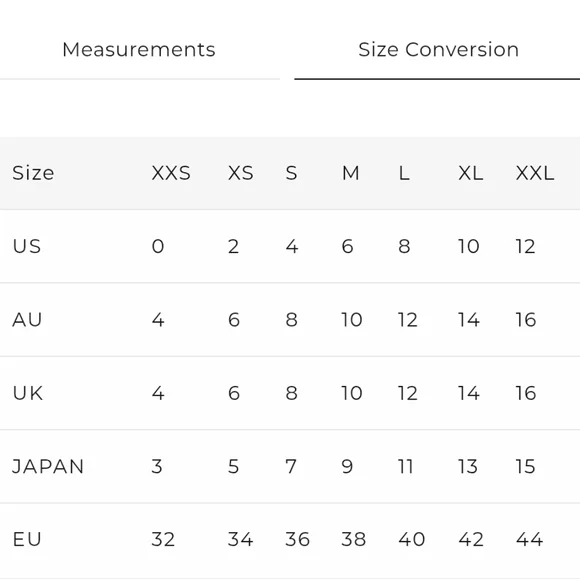The image size is (580, 579).
Task: Click the UK row label
Action: point(28,393)
